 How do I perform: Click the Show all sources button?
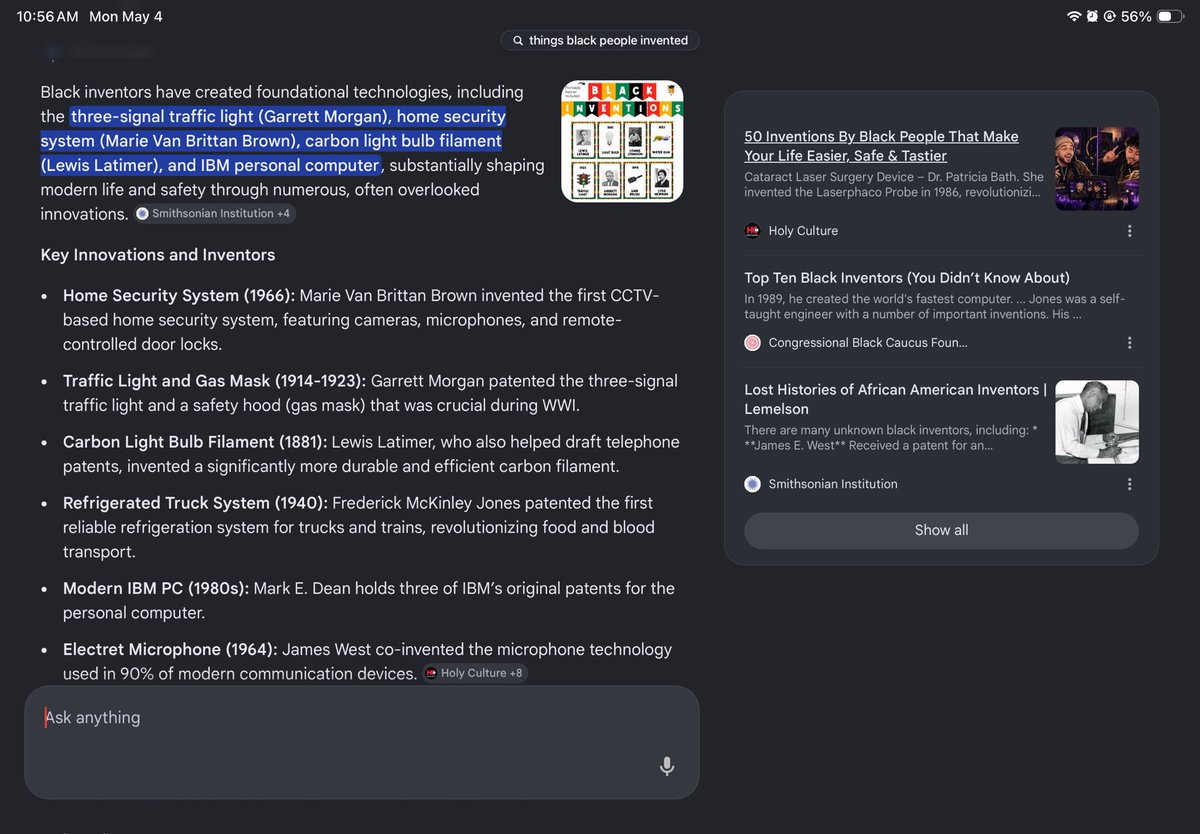[x=941, y=530]
